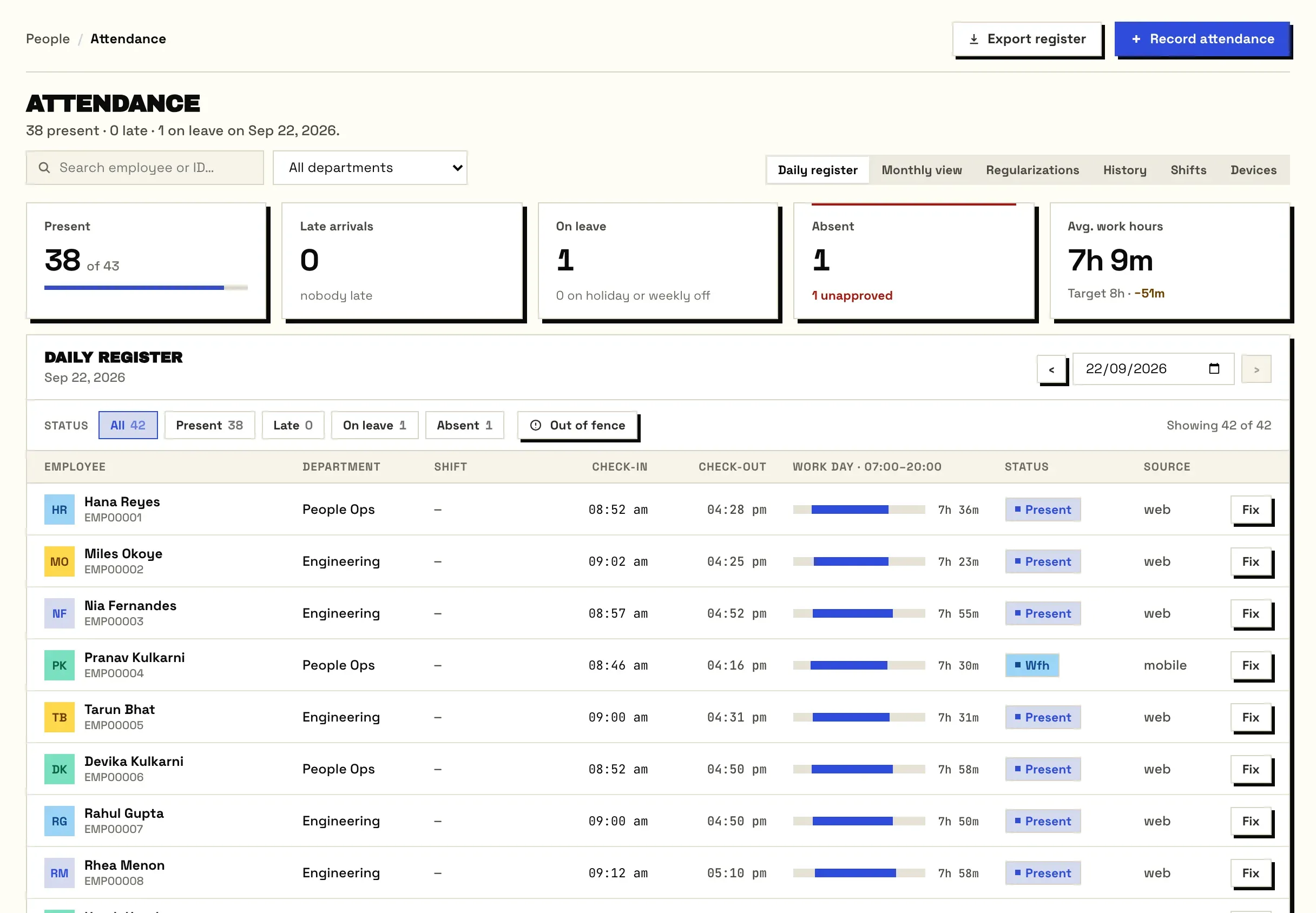Click the TB avatar for Tarun Bhat
The height and width of the screenshot is (913, 1316).
click(x=60, y=717)
